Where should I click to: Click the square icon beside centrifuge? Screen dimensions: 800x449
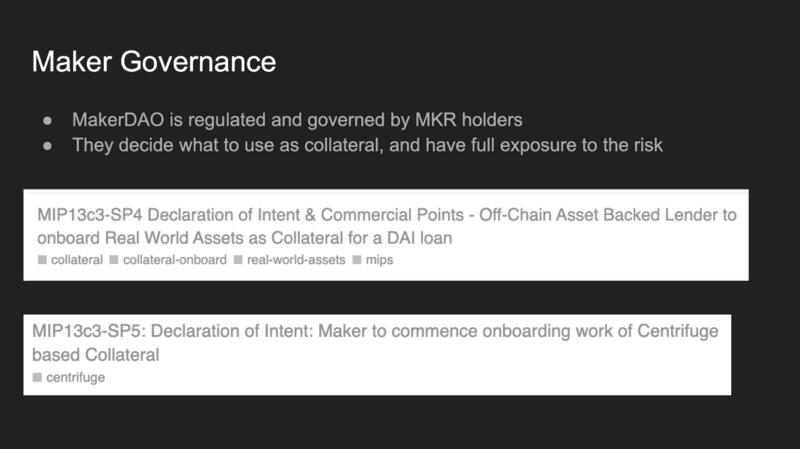(38, 377)
